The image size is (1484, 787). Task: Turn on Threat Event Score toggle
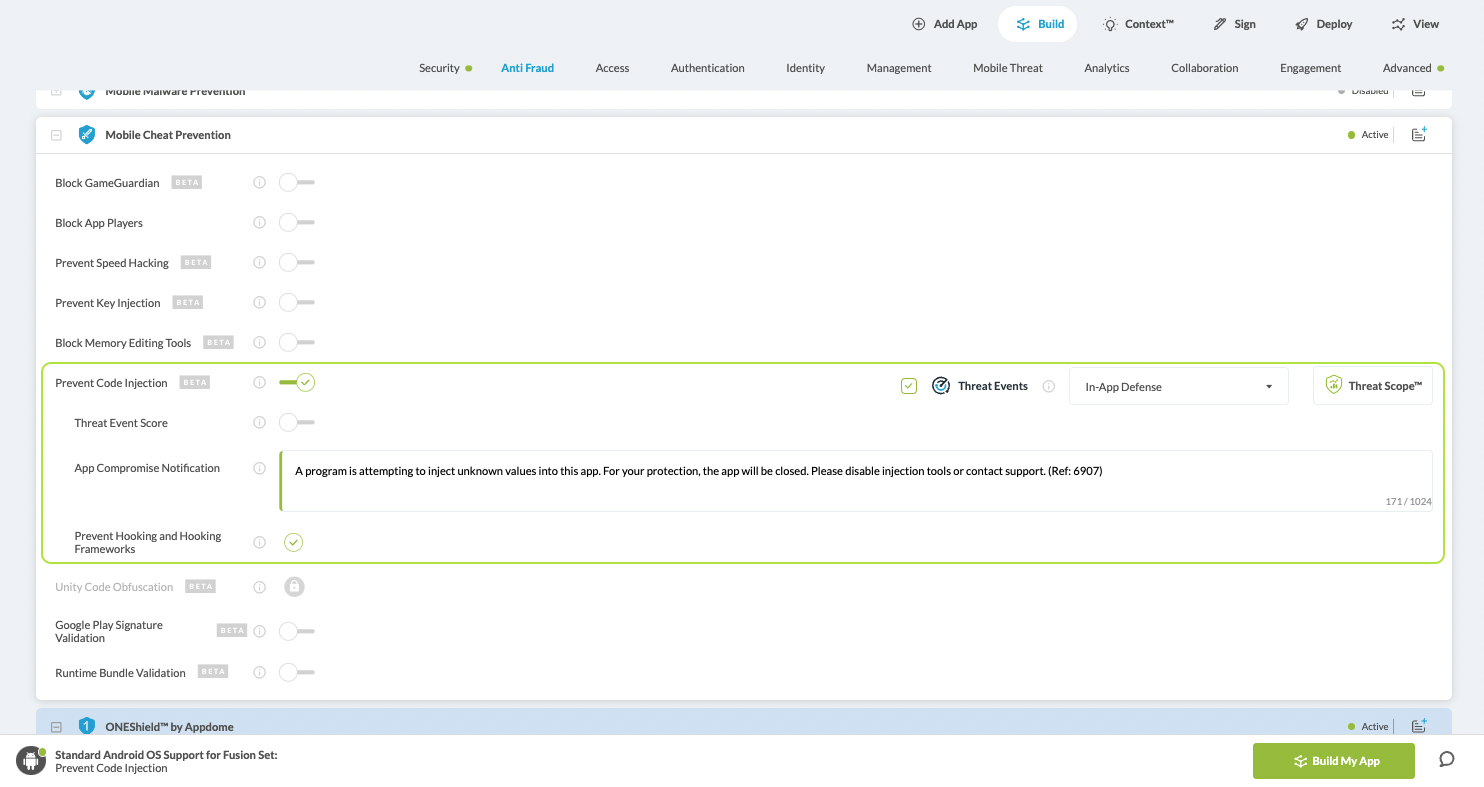pyautogui.click(x=297, y=423)
